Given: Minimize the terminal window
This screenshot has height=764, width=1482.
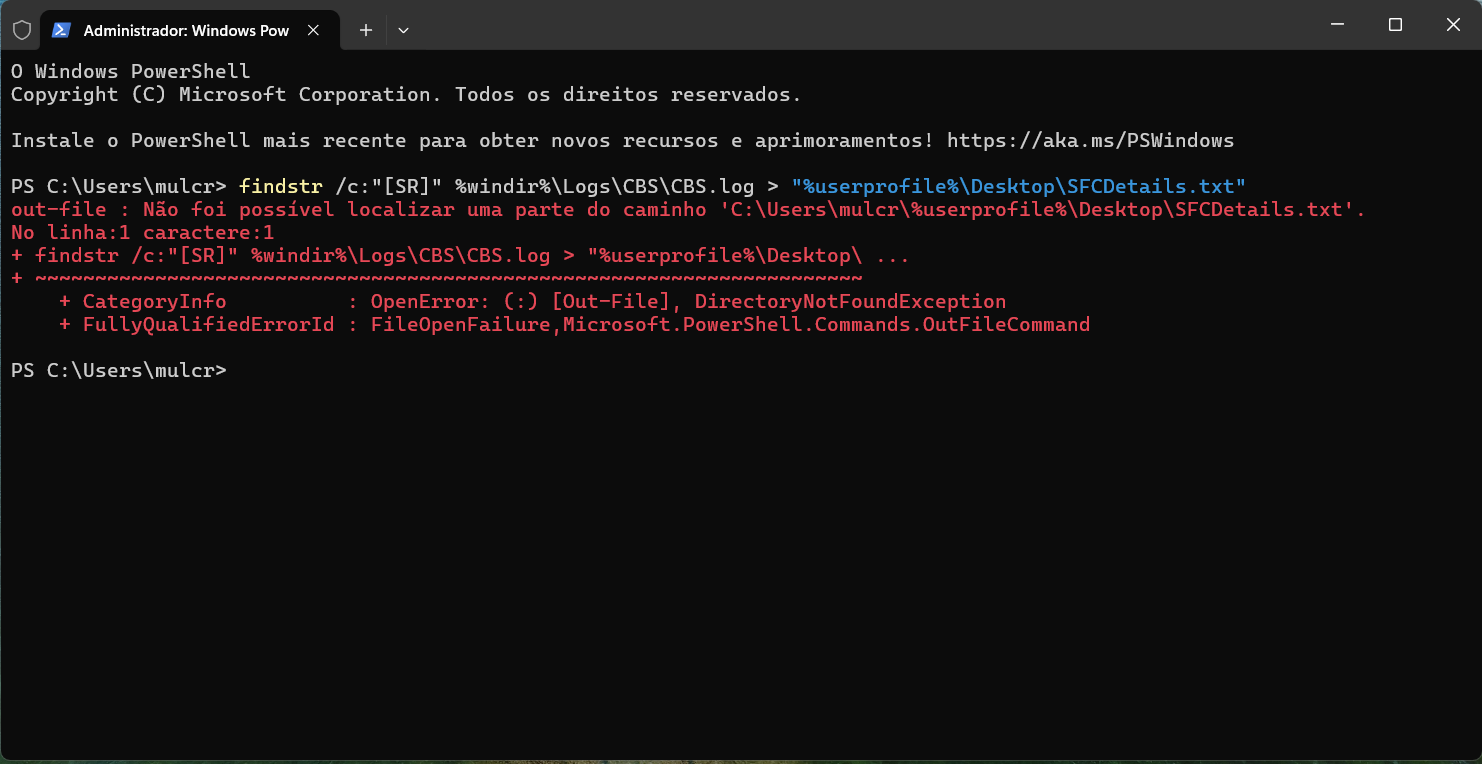Looking at the screenshot, I should 1337,25.
